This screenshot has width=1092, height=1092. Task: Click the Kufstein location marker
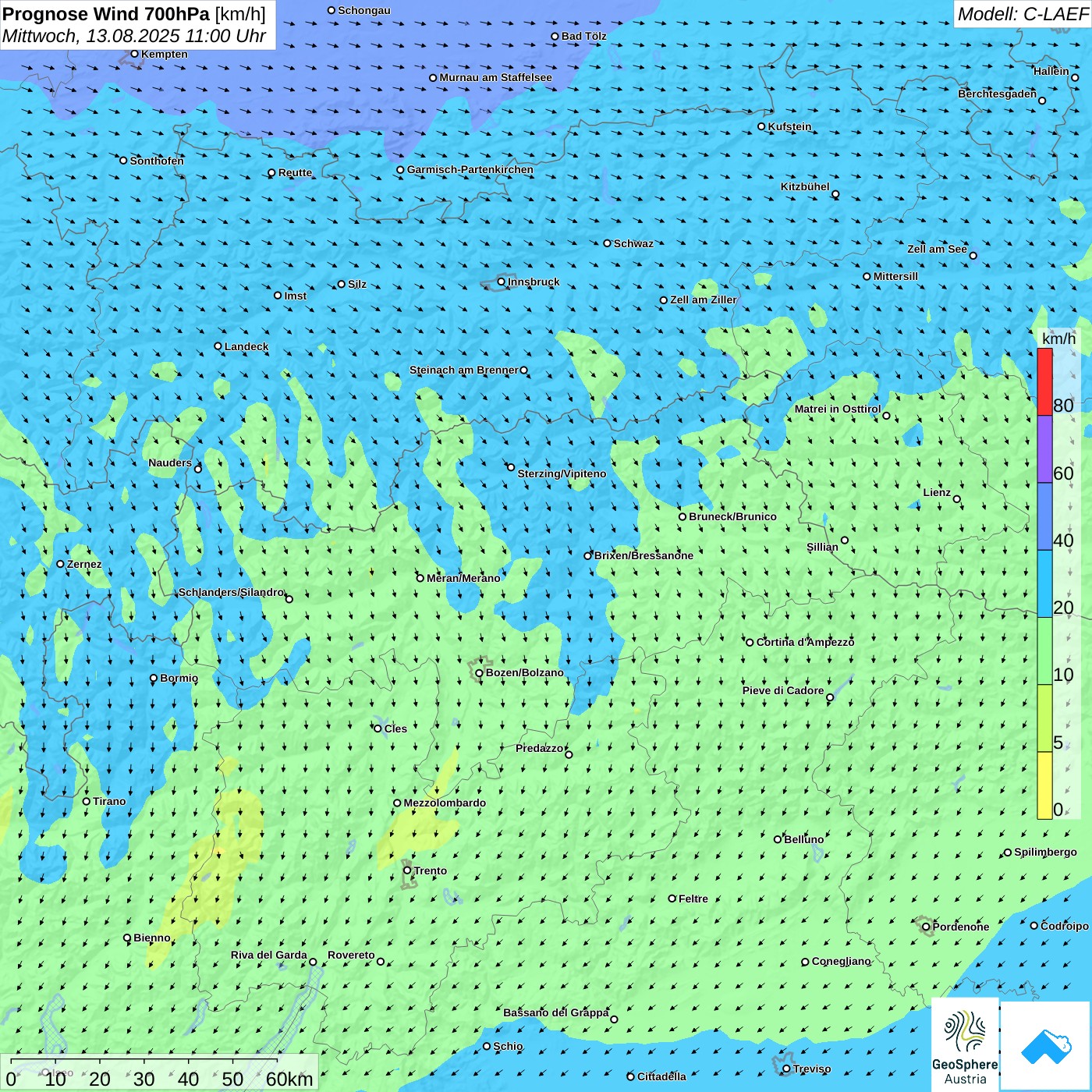762,126
